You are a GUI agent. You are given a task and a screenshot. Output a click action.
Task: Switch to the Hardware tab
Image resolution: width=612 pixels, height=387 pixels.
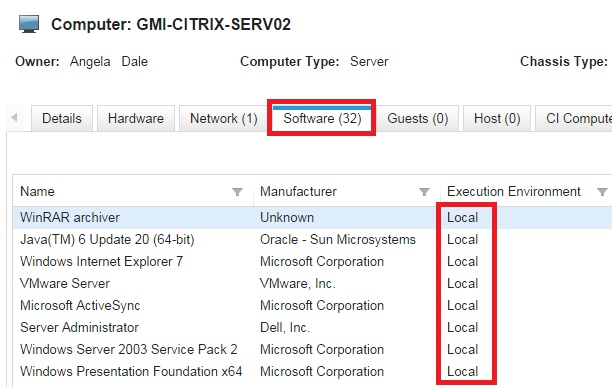coord(136,118)
